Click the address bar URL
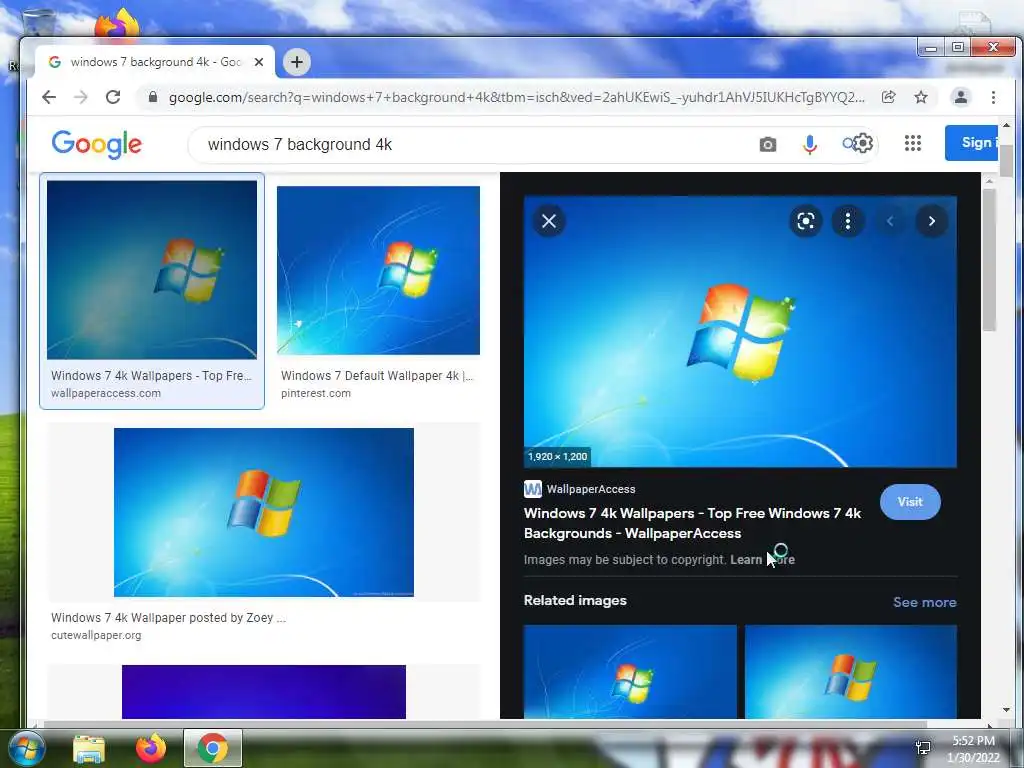 click(x=516, y=97)
